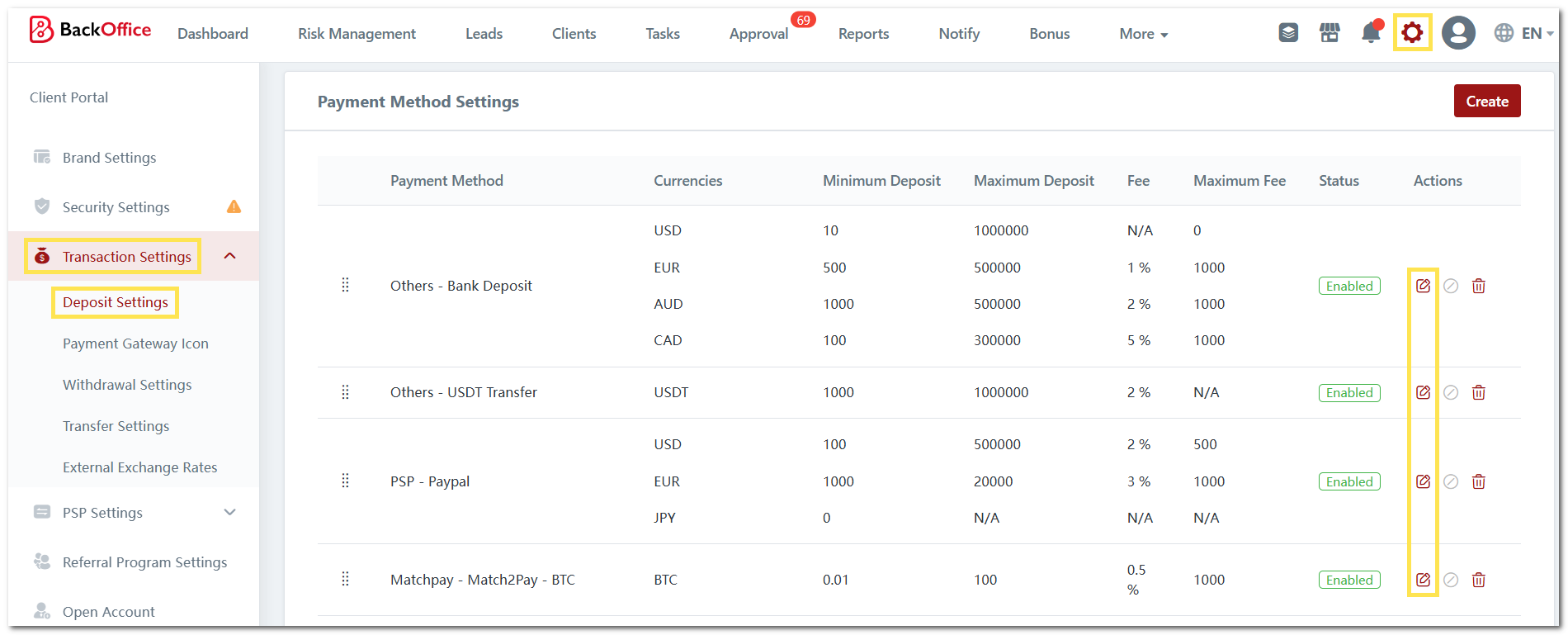Grab the drag handle for PSP - Paypal
The image size is (1568, 635).
point(345,481)
